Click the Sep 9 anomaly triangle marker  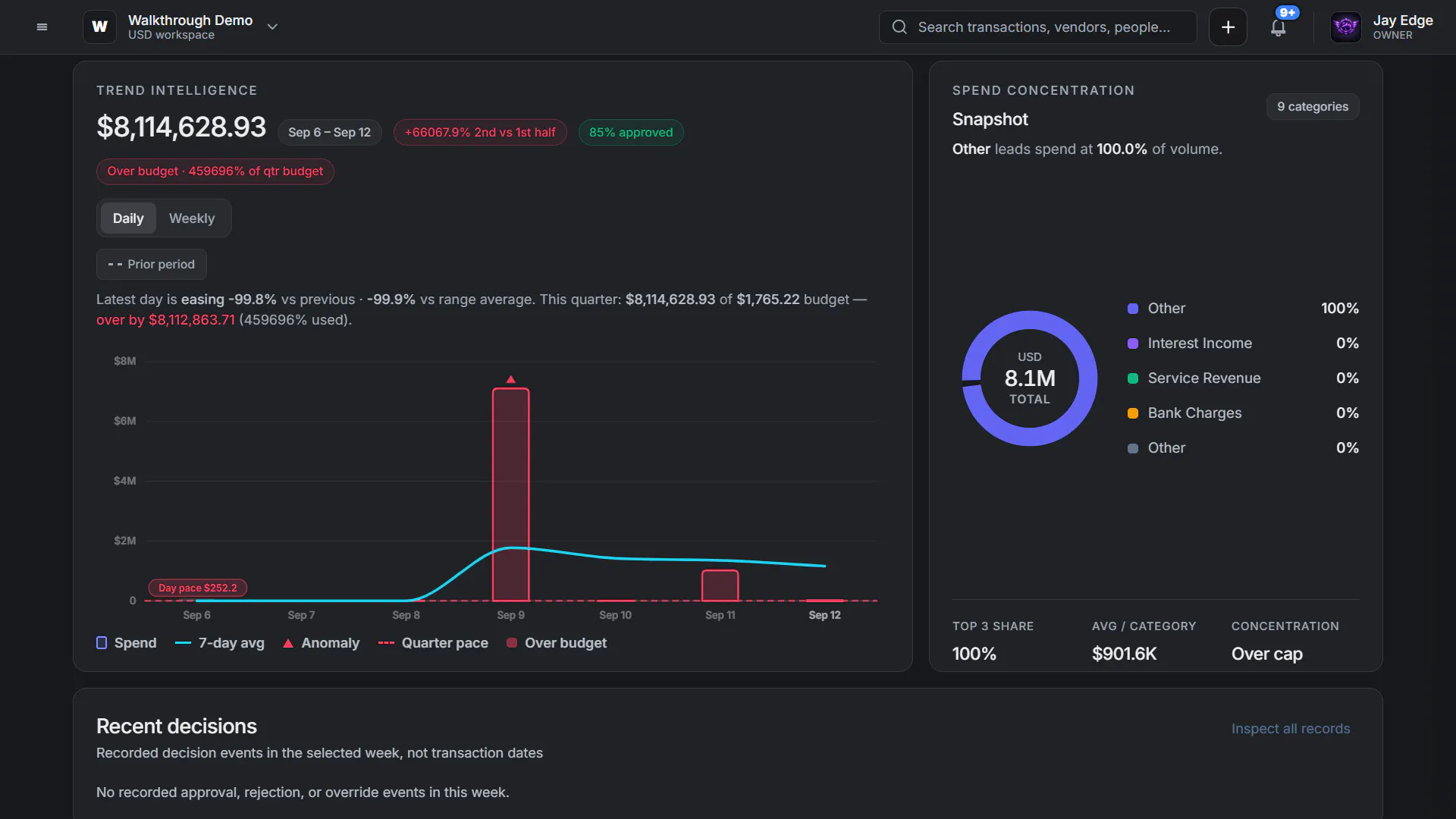pyautogui.click(x=511, y=379)
